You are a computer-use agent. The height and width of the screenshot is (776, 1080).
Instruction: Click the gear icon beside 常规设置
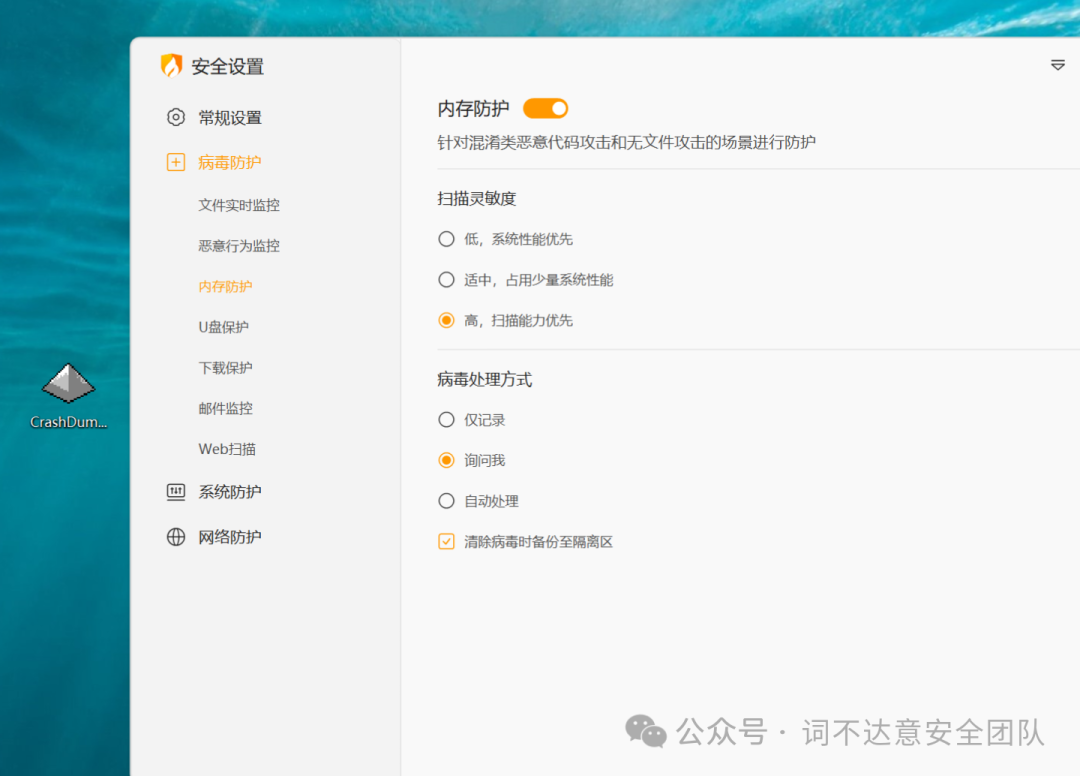176,117
